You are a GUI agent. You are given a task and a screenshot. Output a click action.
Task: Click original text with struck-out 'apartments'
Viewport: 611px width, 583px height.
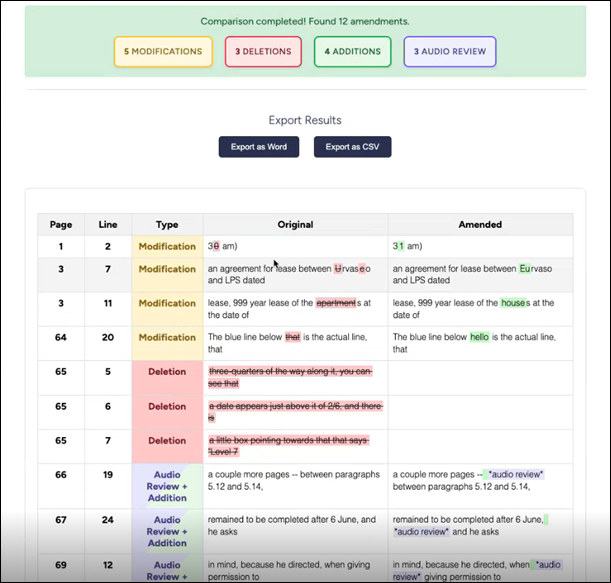tap(289, 309)
